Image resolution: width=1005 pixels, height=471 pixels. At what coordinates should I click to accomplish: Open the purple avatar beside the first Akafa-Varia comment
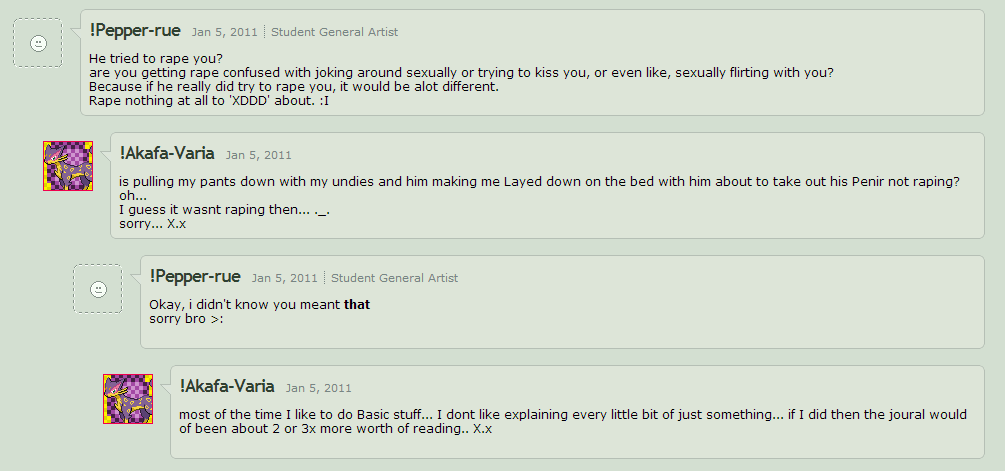tap(68, 166)
